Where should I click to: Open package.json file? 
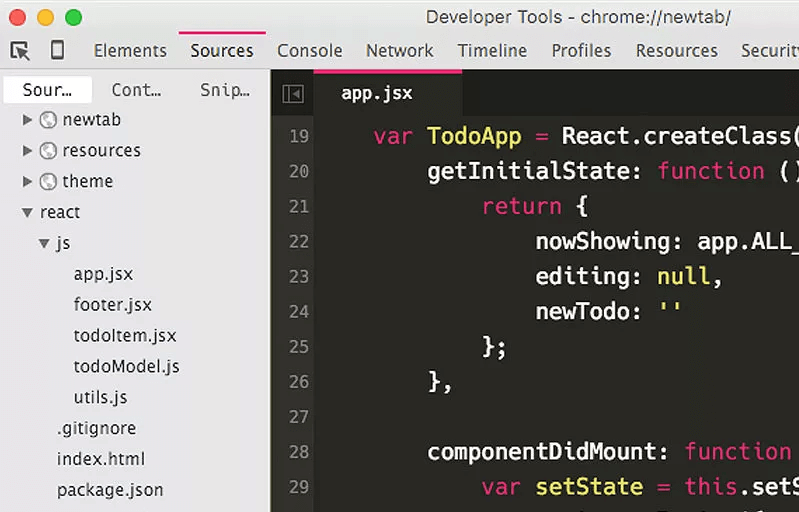(x=110, y=490)
